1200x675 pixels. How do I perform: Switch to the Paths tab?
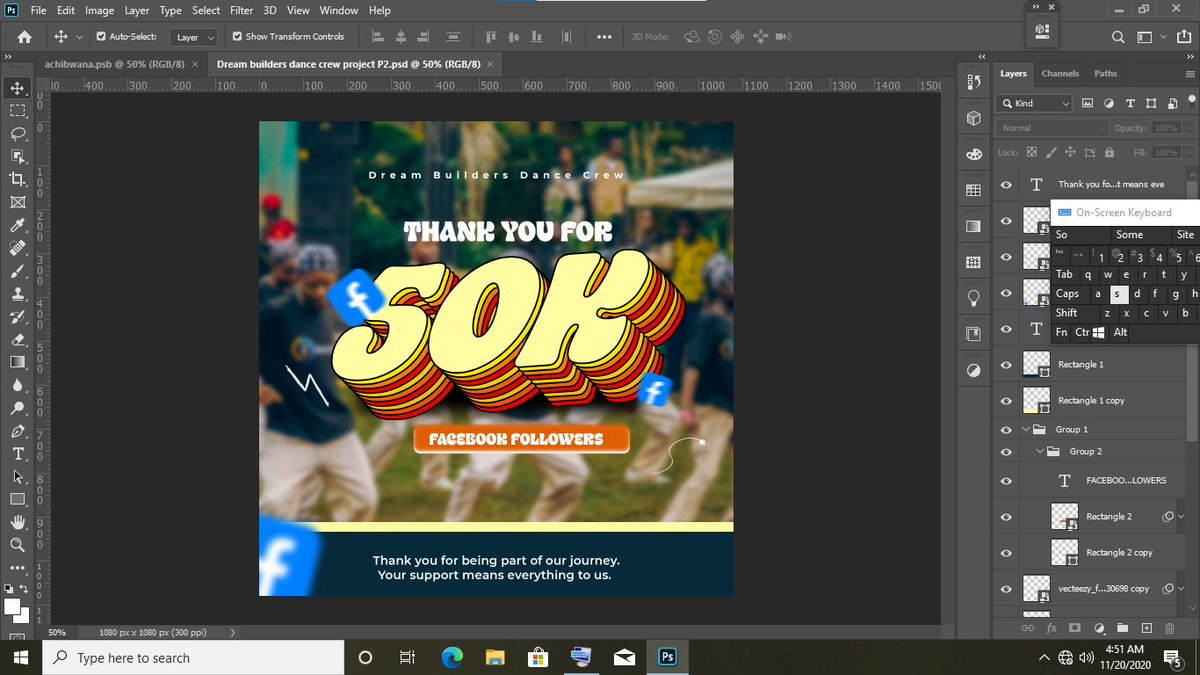click(x=1105, y=73)
